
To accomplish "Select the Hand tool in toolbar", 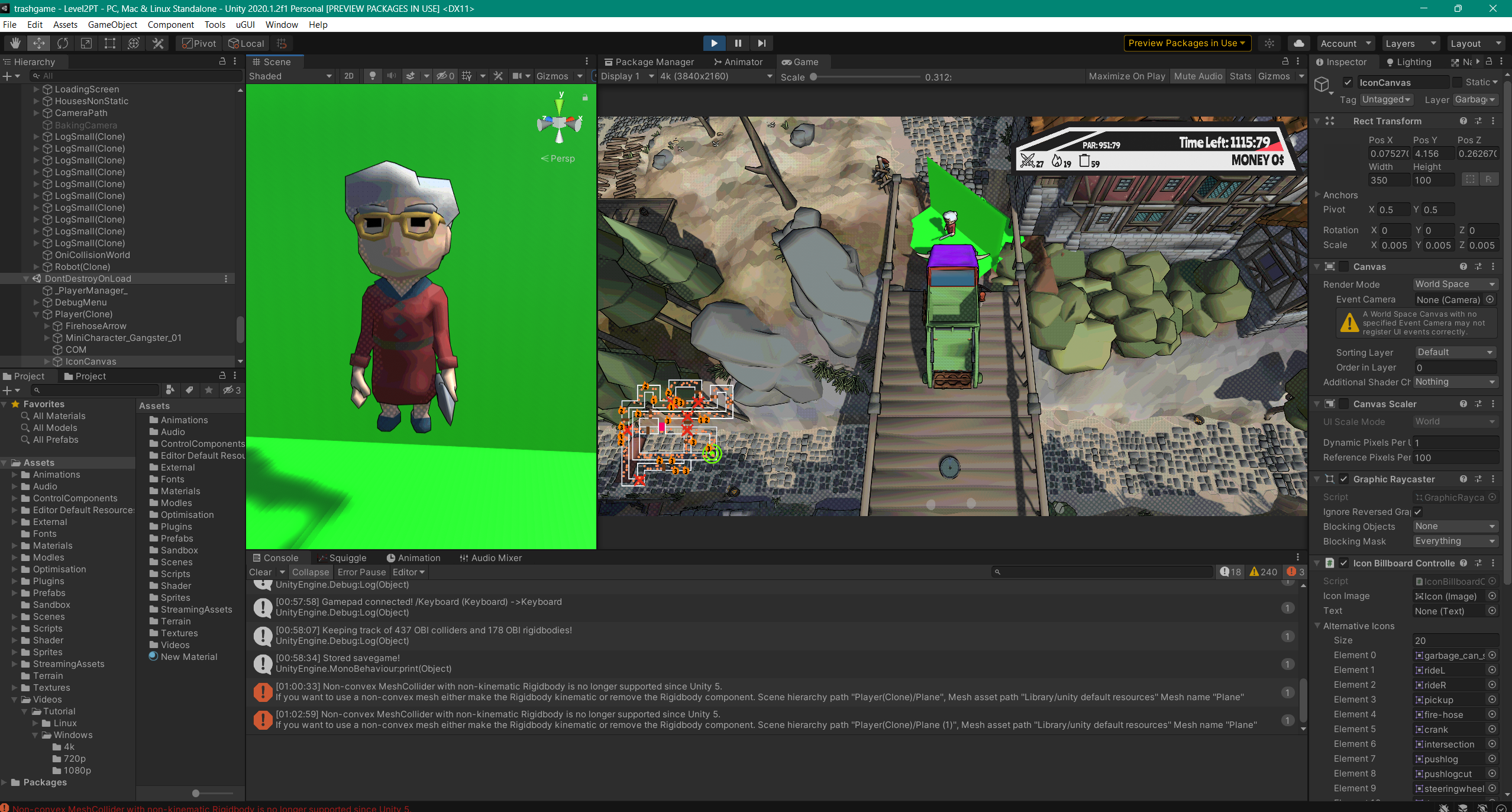I will 15,43.
